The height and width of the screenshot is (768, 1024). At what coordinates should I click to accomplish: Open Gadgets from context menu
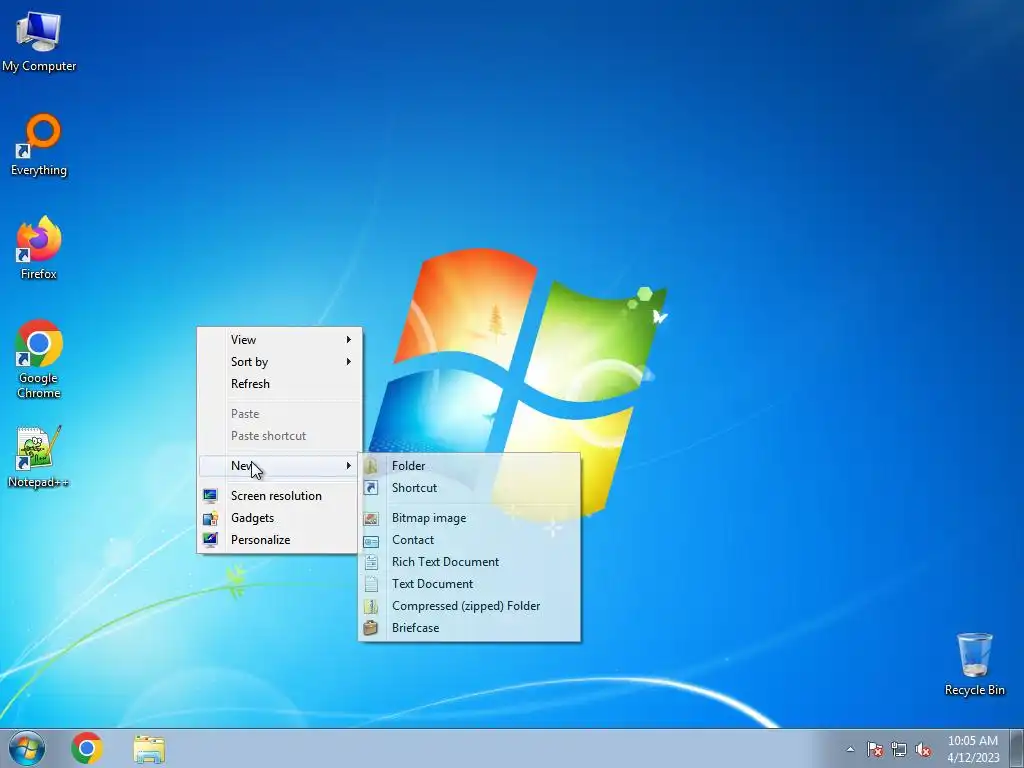280,518
